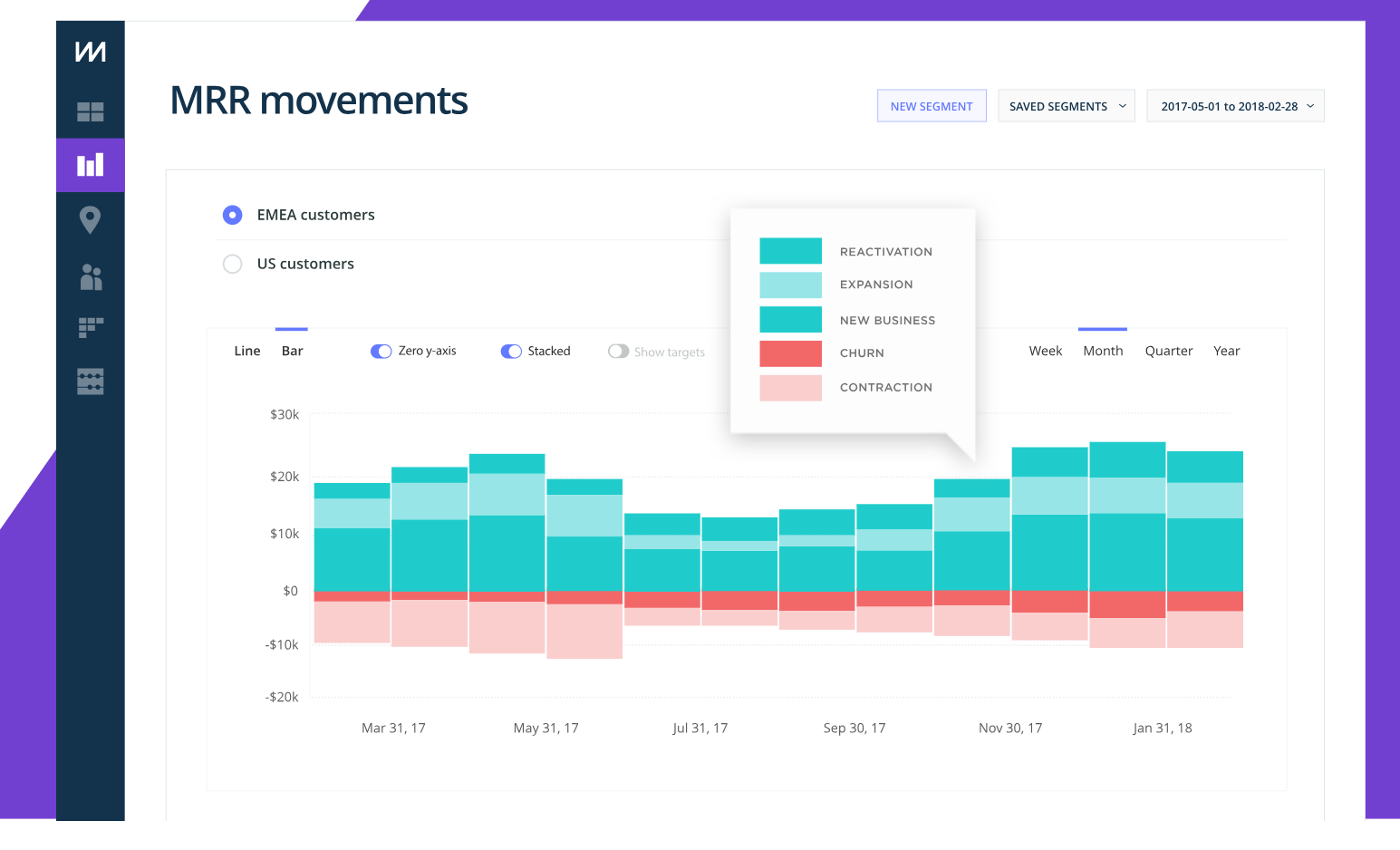The width and height of the screenshot is (1400, 850).
Task: Select the bar chart analytics icon
Action: point(90,165)
